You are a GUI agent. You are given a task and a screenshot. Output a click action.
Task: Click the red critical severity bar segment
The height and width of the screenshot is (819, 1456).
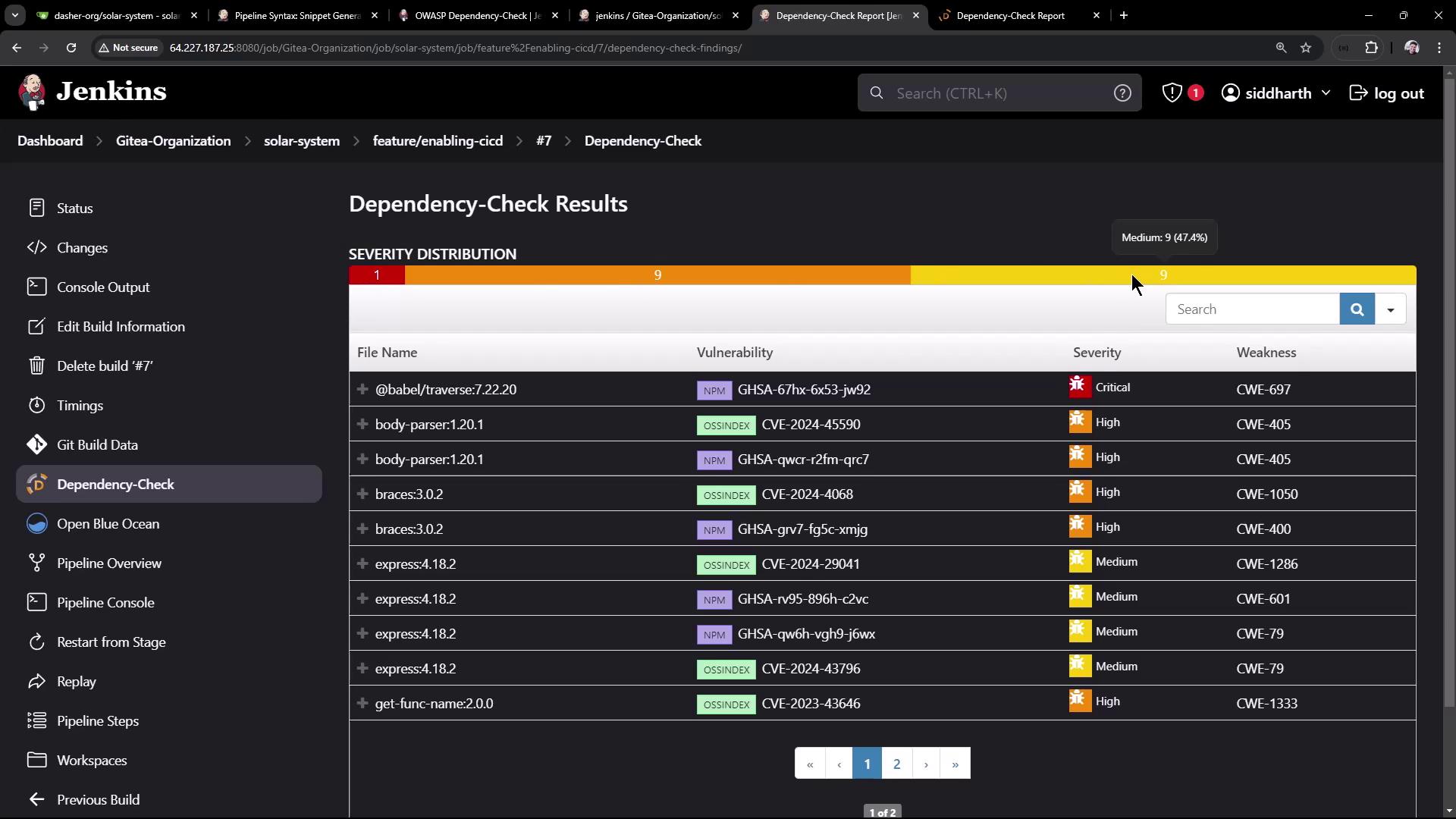click(376, 275)
